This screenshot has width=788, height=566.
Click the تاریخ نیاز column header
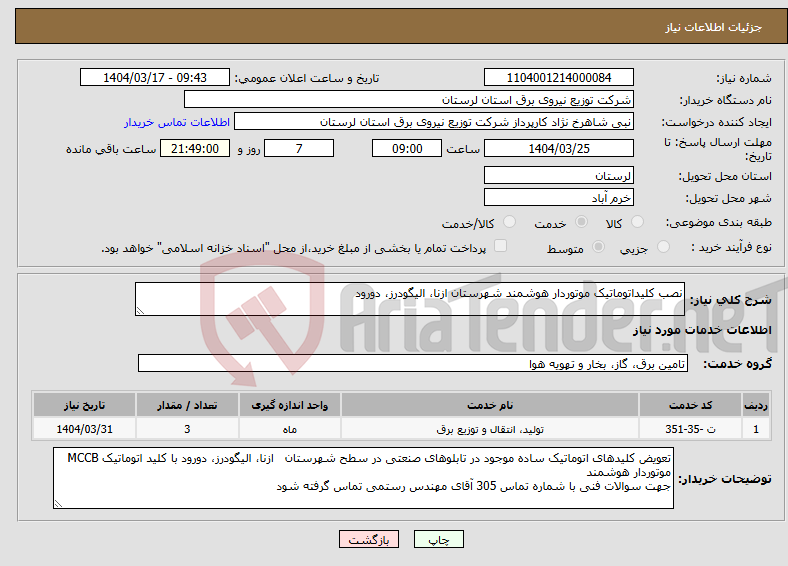[x=84, y=405]
